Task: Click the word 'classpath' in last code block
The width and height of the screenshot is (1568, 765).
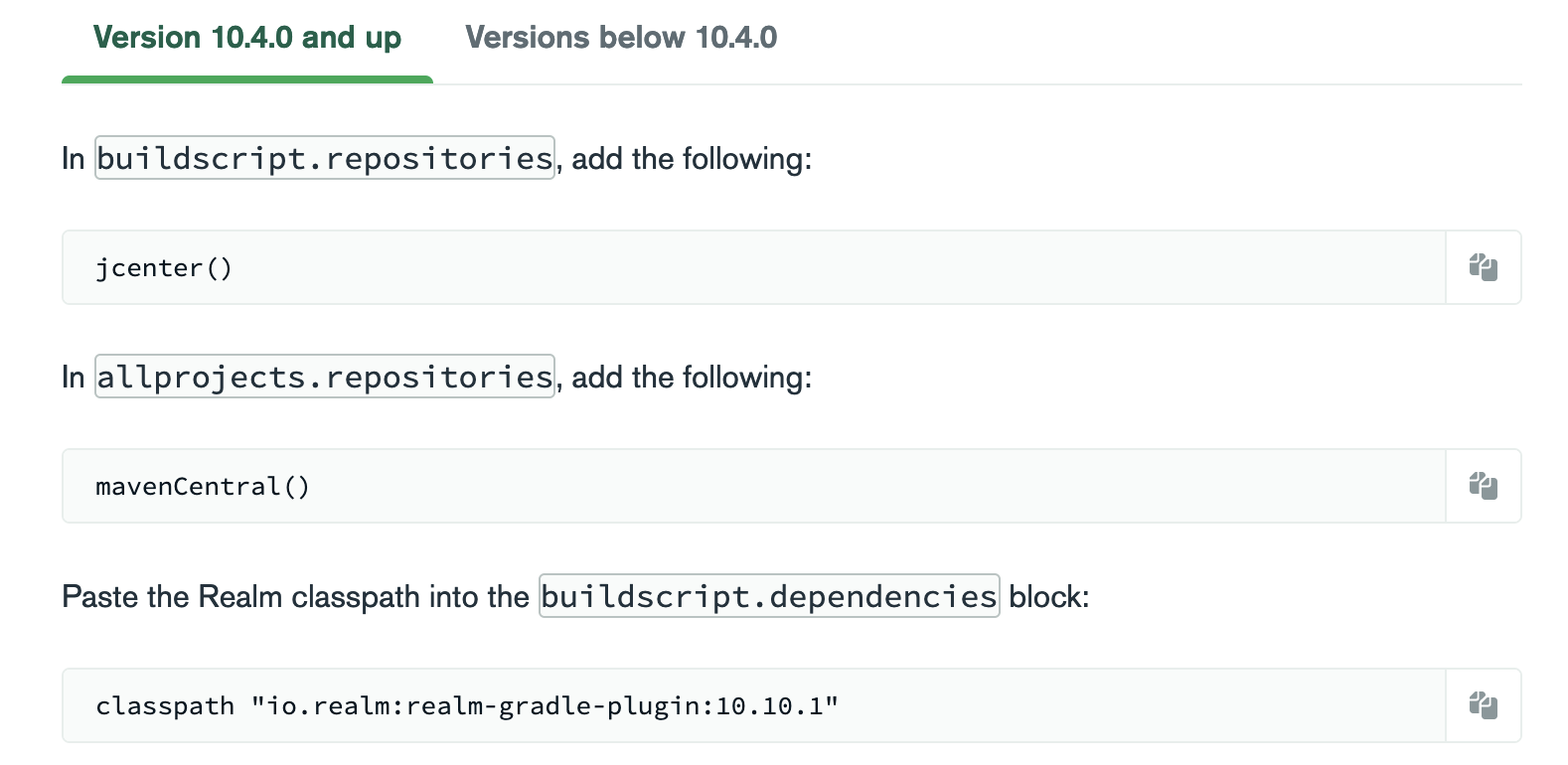Action: 165,706
